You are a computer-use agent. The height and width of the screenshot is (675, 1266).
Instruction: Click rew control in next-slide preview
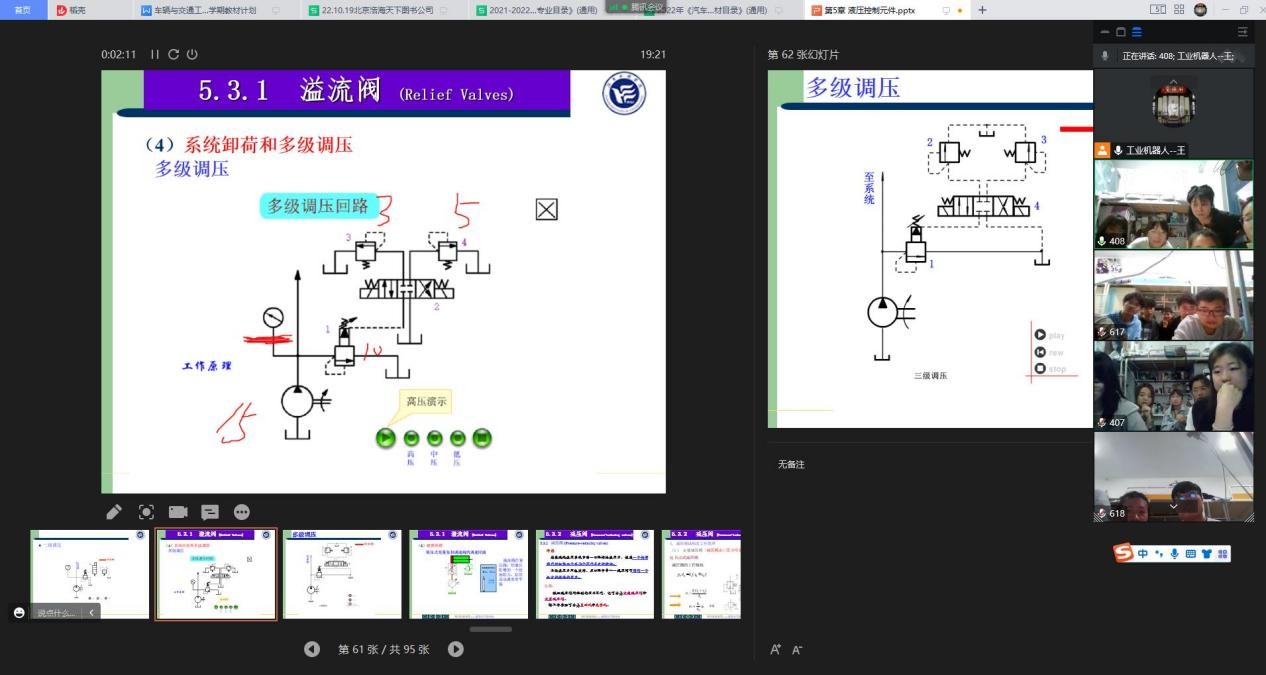point(1041,352)
